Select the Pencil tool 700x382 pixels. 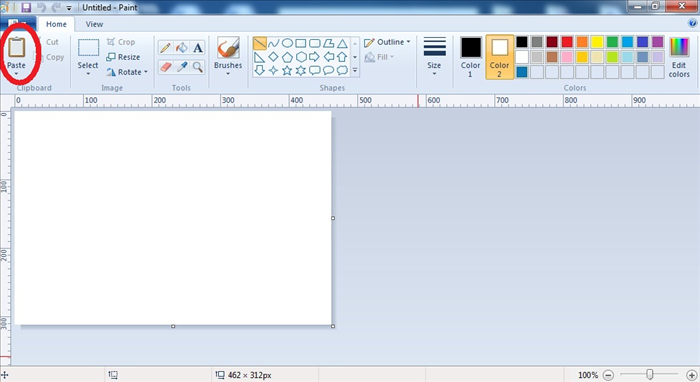(x=165, y=48)
